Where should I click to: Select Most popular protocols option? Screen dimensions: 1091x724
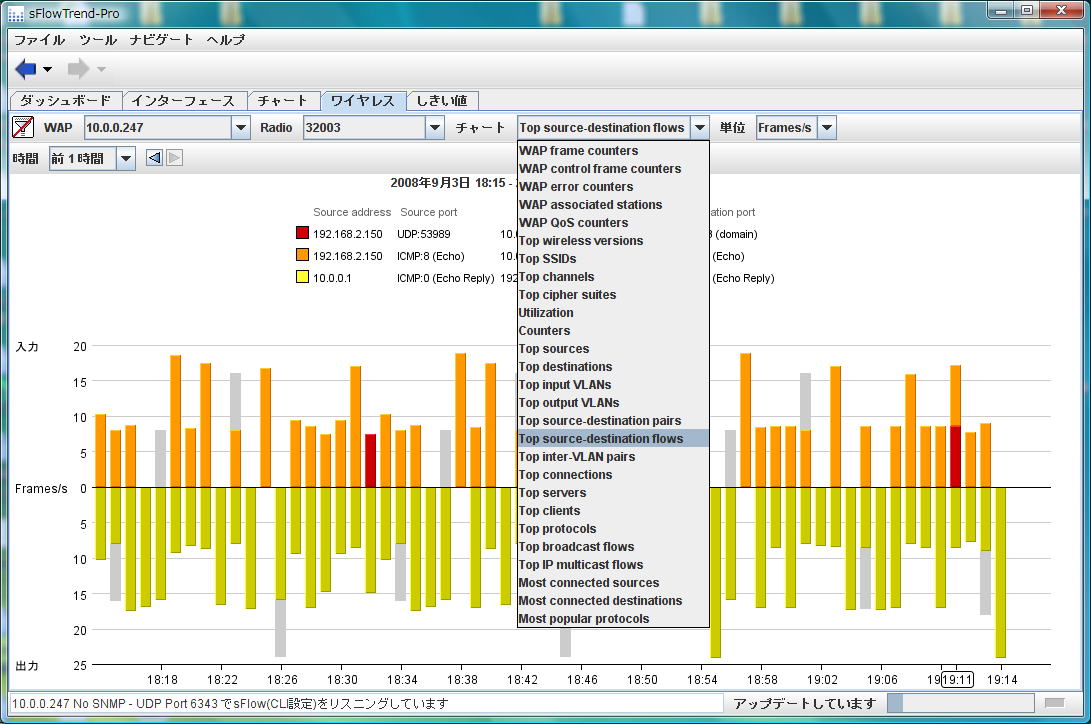[583, 619]
